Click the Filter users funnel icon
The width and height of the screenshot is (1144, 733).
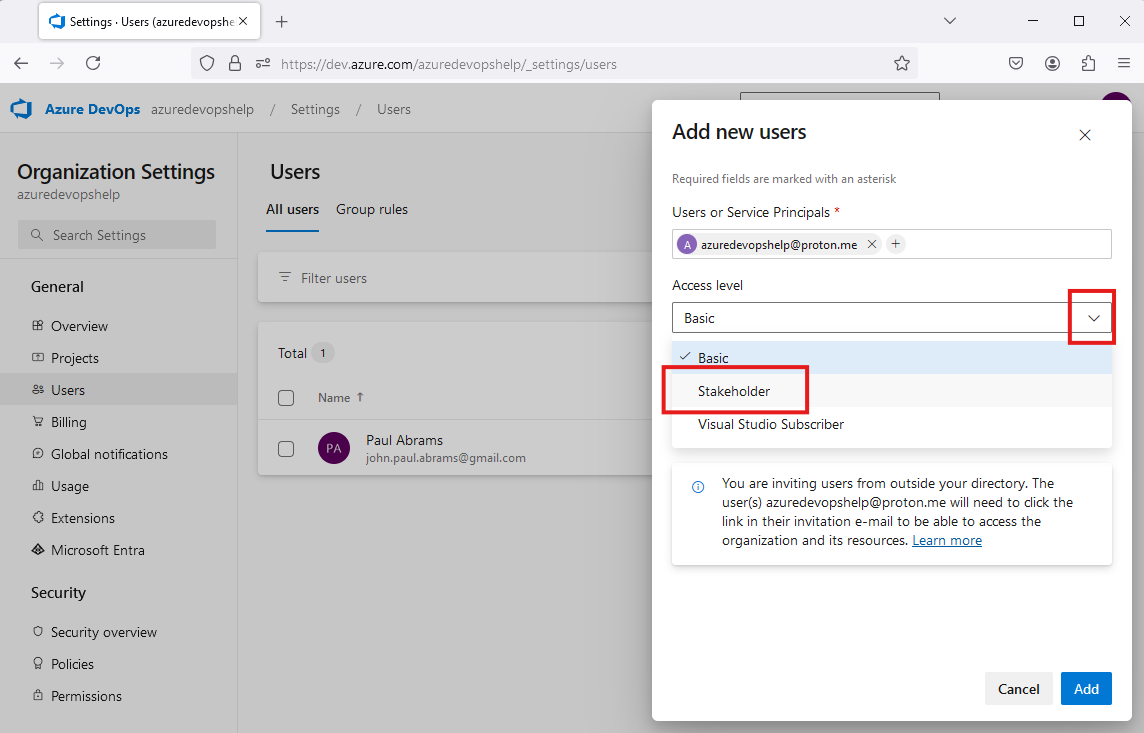point(285,277)
